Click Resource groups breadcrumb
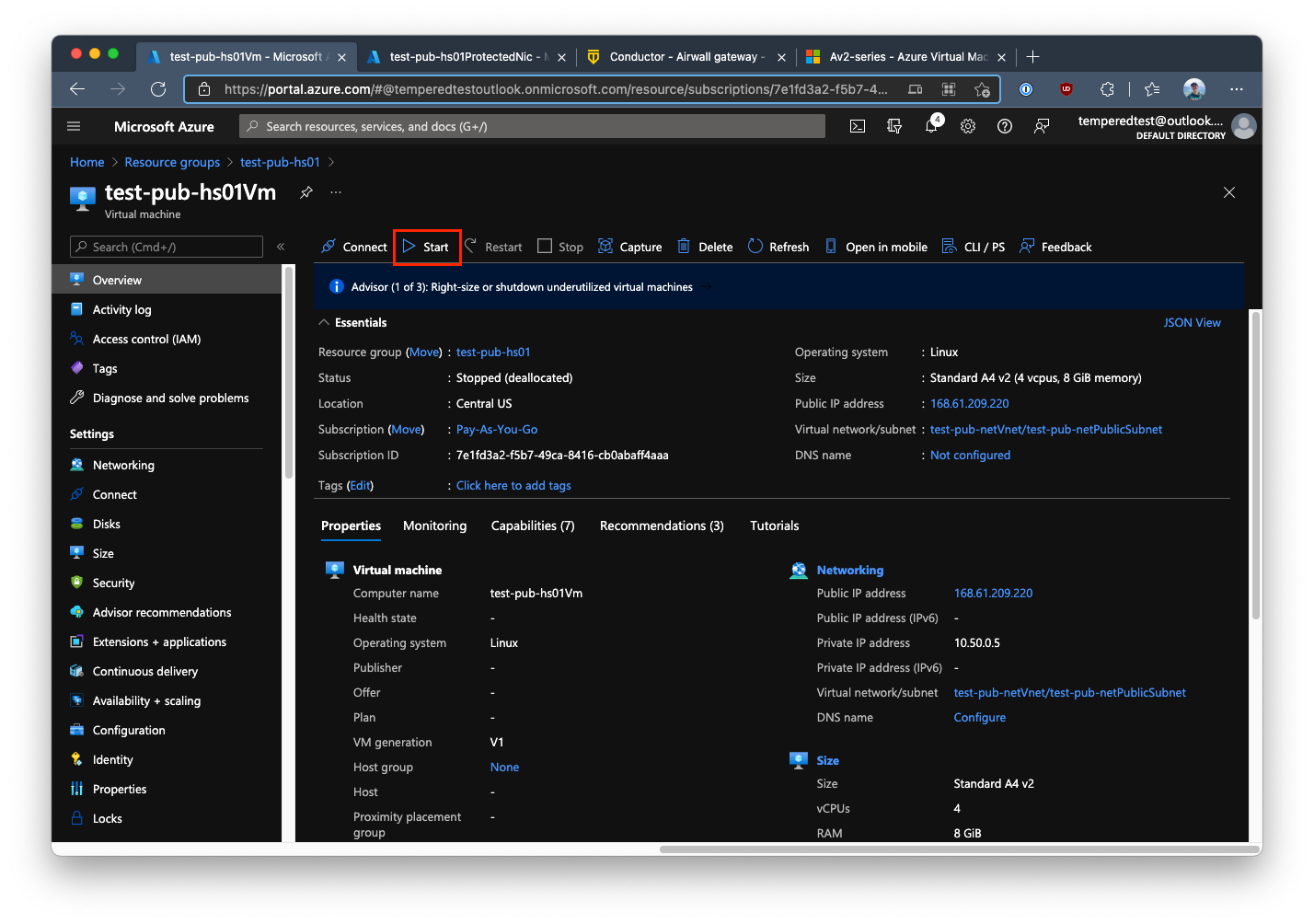Screen dimensions: 1314x924 point(172,162)
